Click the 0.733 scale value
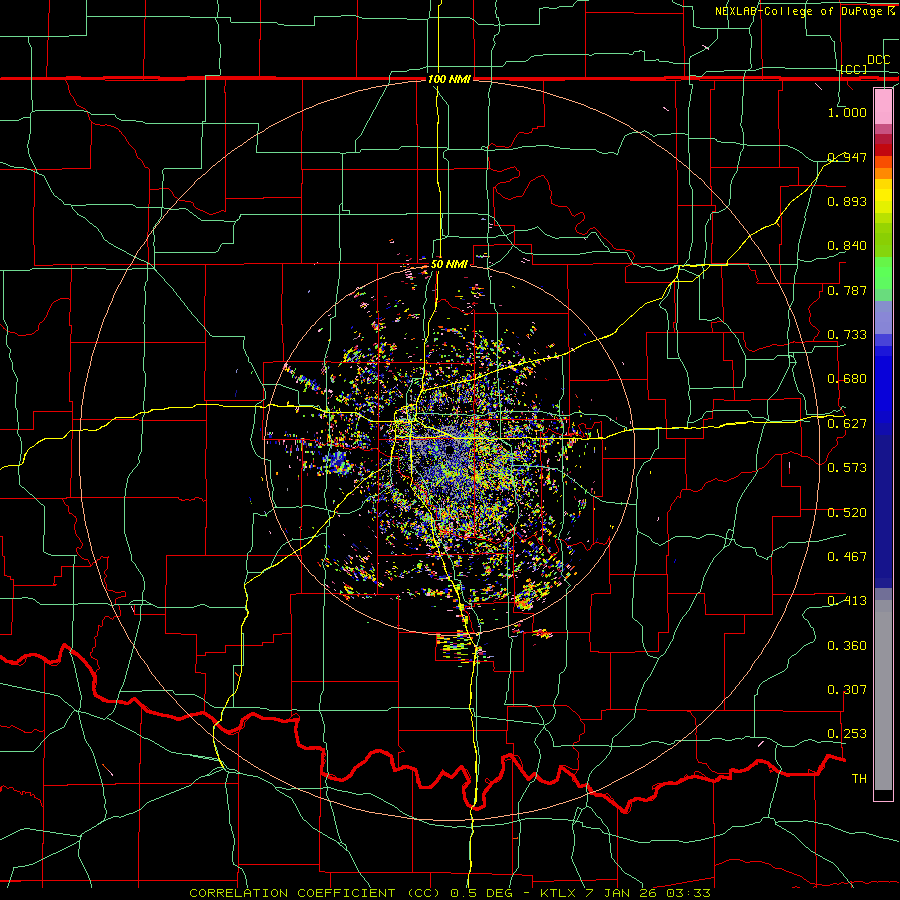 click(847, 335)
